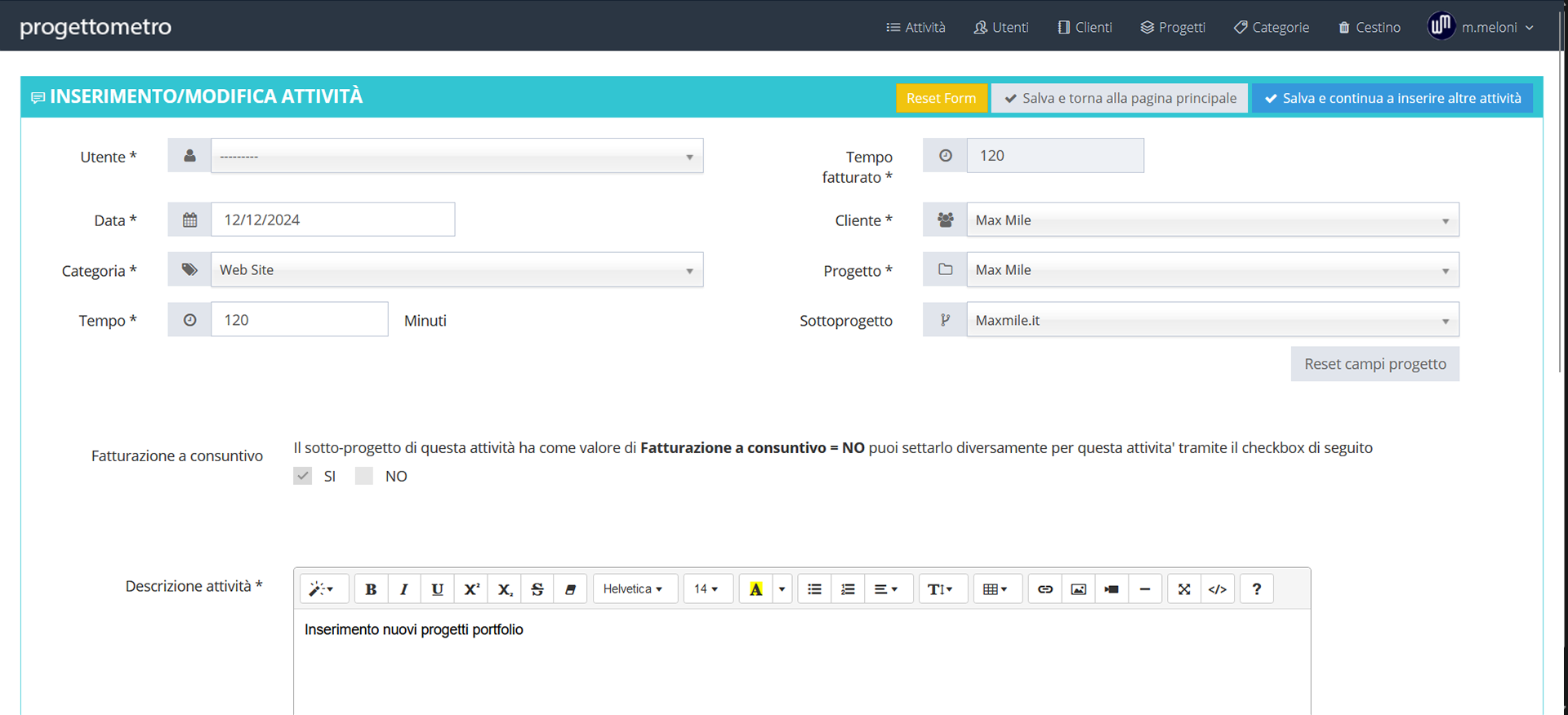This screenshot has height=715, width=1568.
Task: Insert a picture into the description
Action: [x=1078, y=589]
